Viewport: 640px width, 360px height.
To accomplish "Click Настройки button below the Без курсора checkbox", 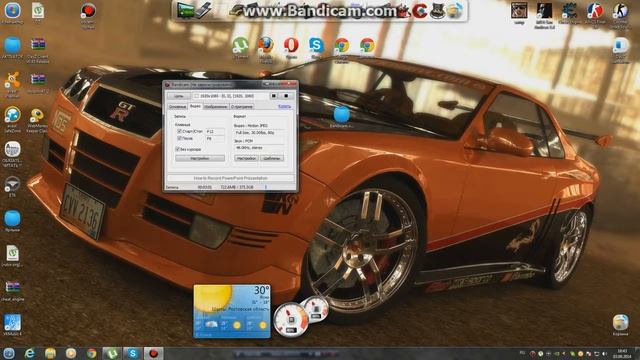I will 200,158.
